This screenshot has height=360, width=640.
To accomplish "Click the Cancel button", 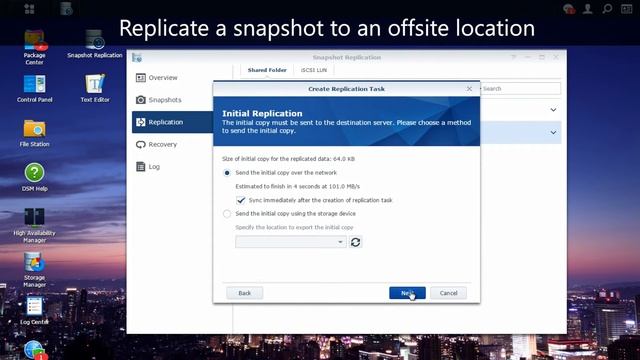I will pos(449,293).
